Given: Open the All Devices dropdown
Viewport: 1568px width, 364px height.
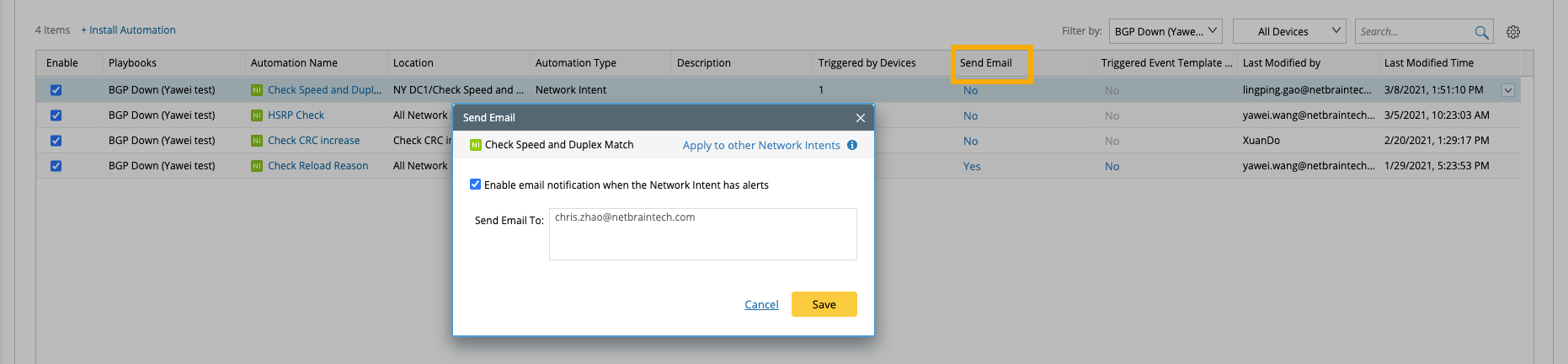Looking at the screenshot, I should 1289,31.
